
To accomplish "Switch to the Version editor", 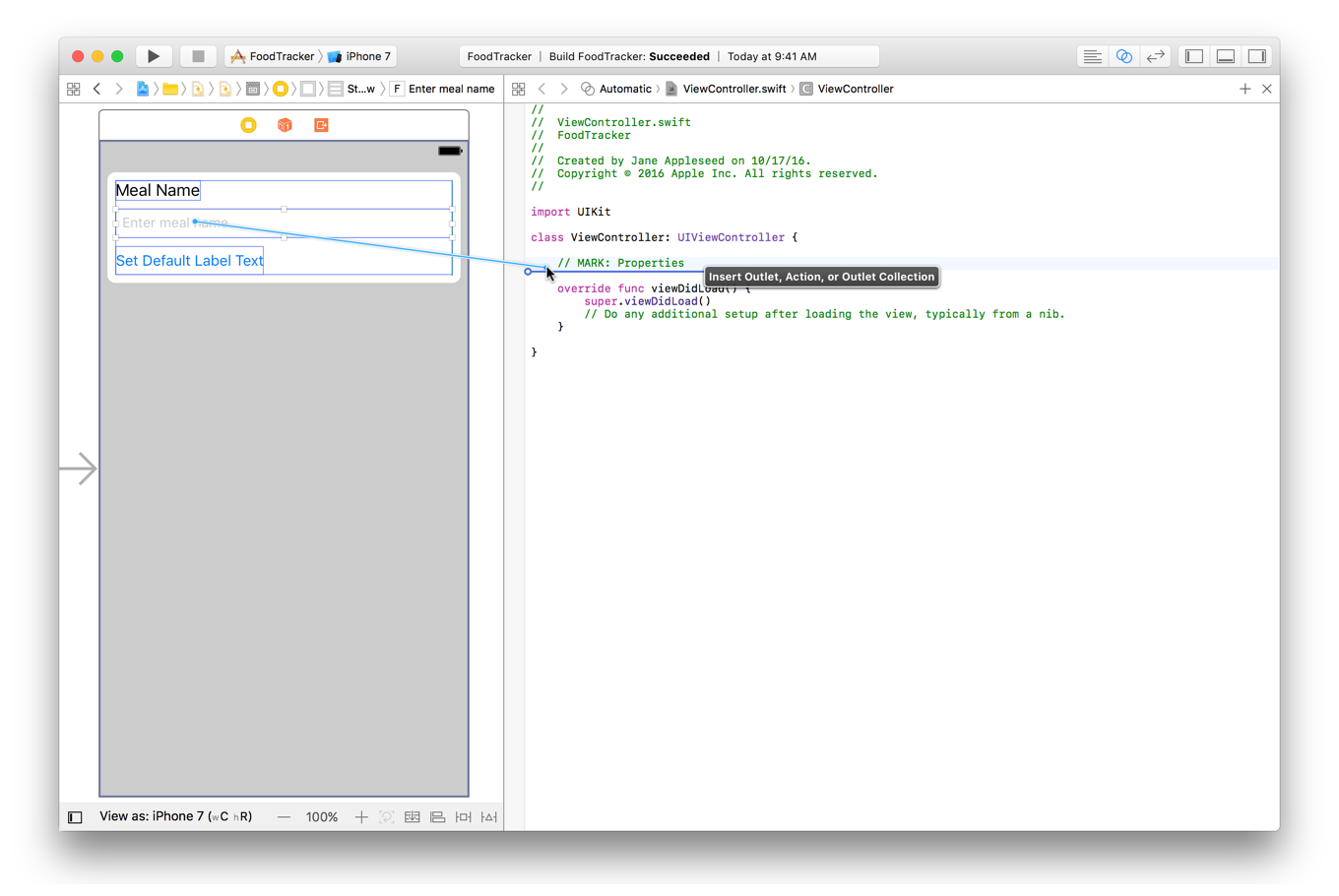I will point(1155,56).
